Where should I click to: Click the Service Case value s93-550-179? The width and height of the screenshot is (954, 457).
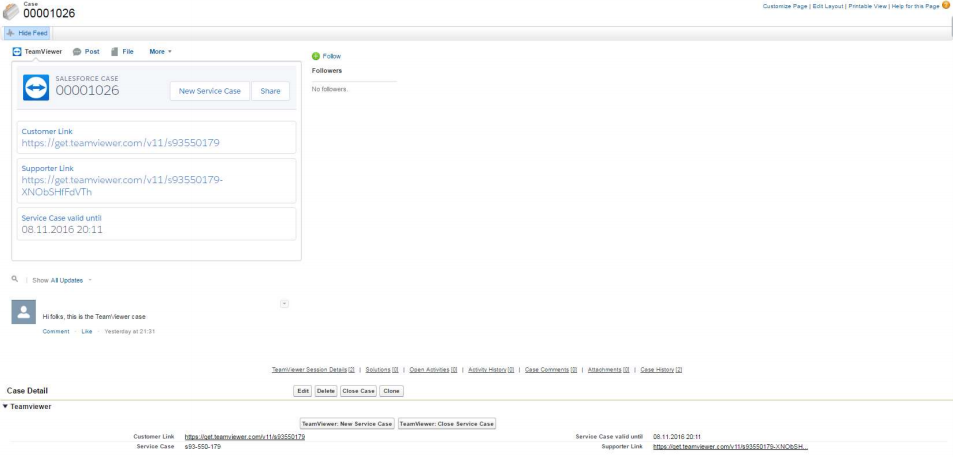pyautogui.click(x=203, y=447)
